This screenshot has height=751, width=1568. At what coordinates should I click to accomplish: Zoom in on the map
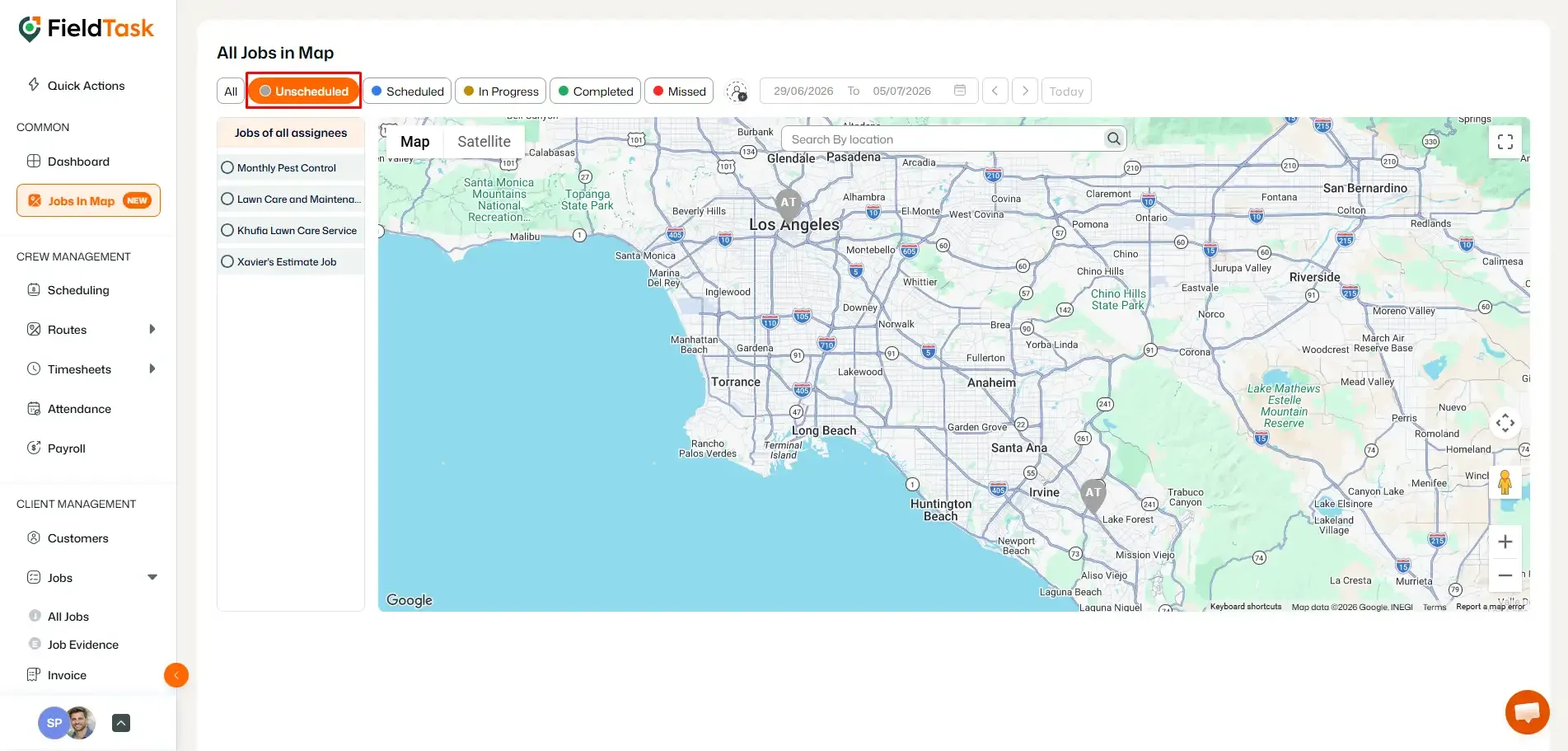(1505, 542)
